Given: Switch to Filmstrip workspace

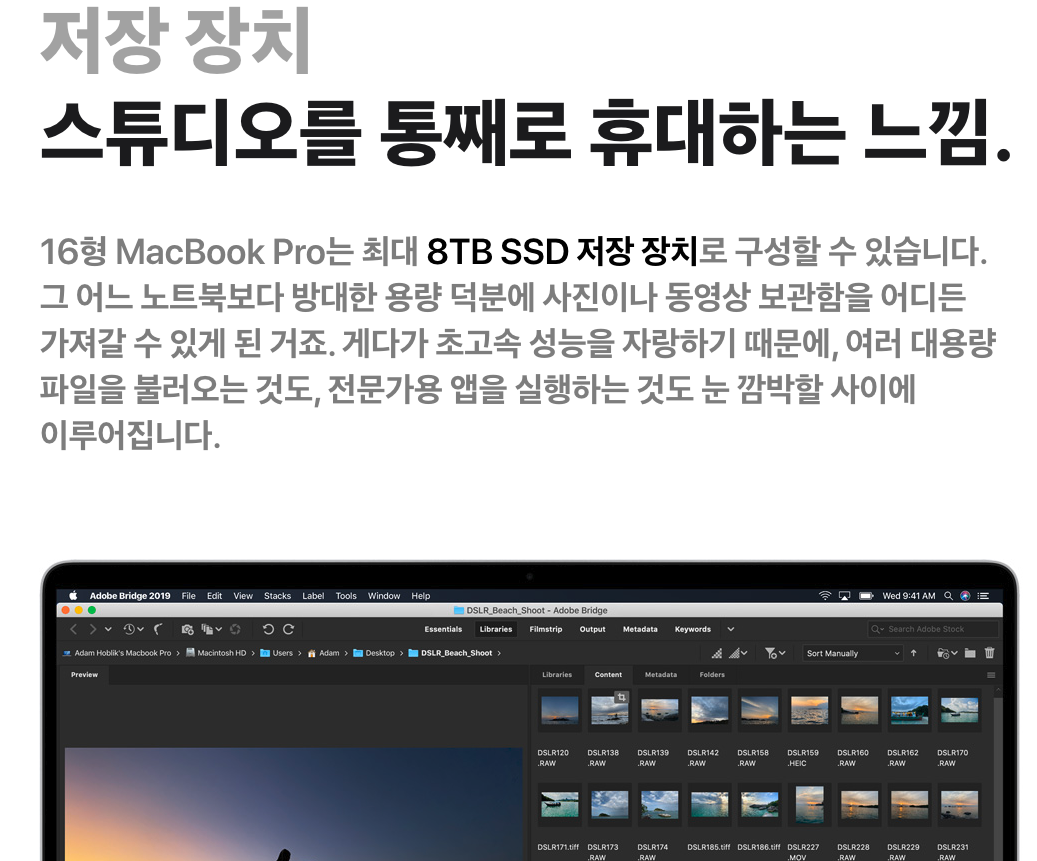Looking at the screenshot, I should pyautogui.click(x=546, y=629).
